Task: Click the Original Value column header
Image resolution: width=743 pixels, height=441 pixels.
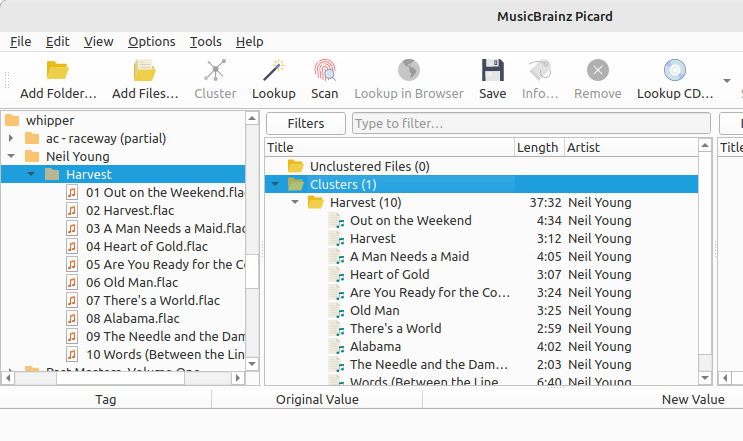Action: coord(317,399)
